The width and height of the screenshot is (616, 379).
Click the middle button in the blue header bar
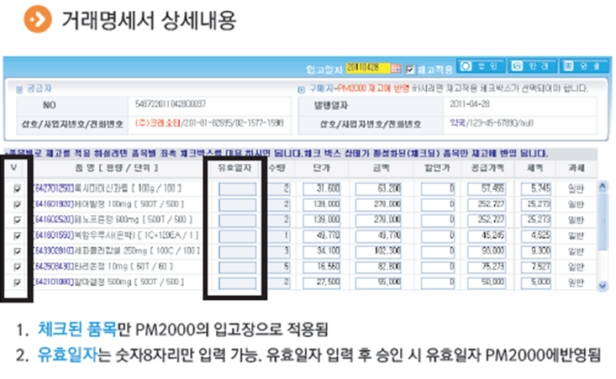[x=532, y=66]
